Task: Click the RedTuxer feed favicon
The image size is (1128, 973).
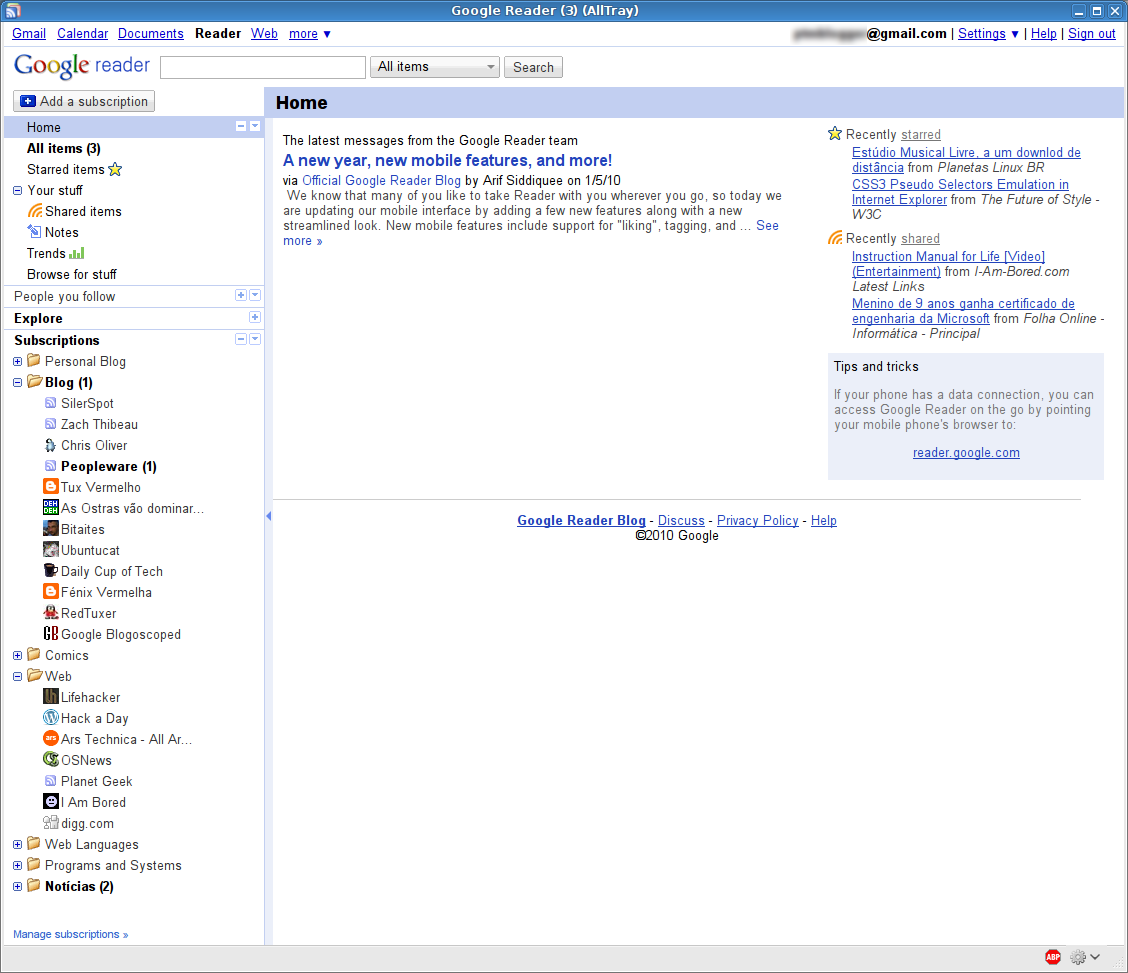Action: coord(50,613)
